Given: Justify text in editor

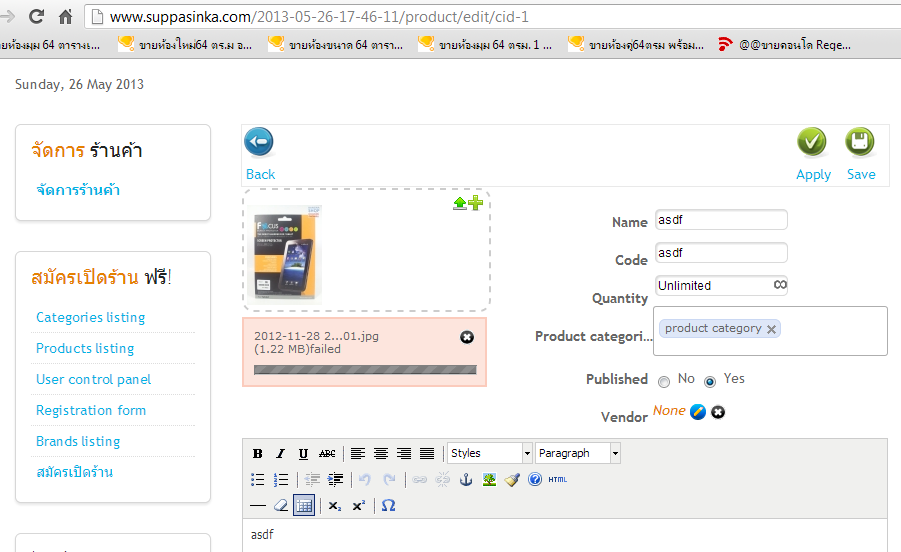Looking at the screenshot, I should (x=427, y=454).
